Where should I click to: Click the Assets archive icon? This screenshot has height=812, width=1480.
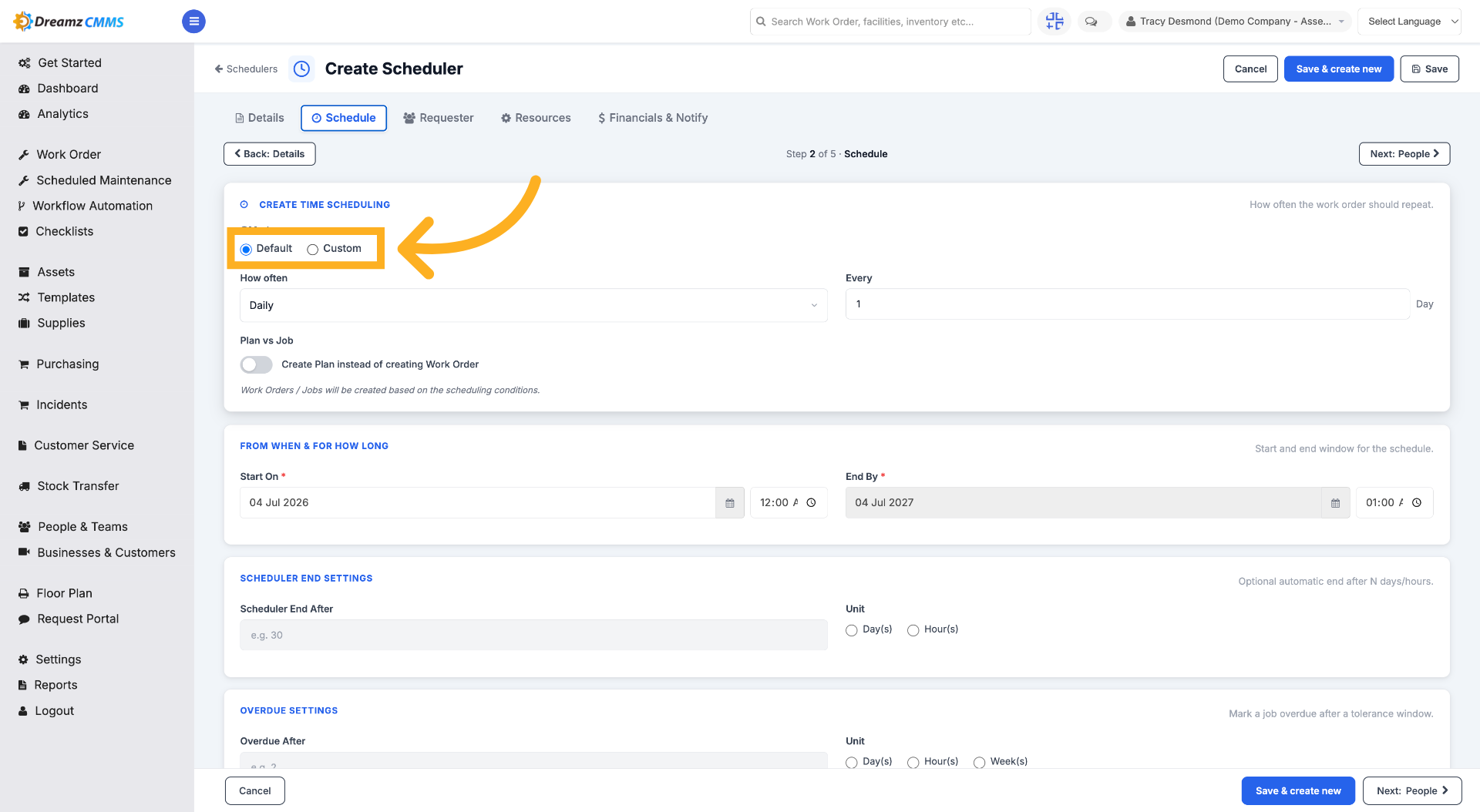pos(24,273)
